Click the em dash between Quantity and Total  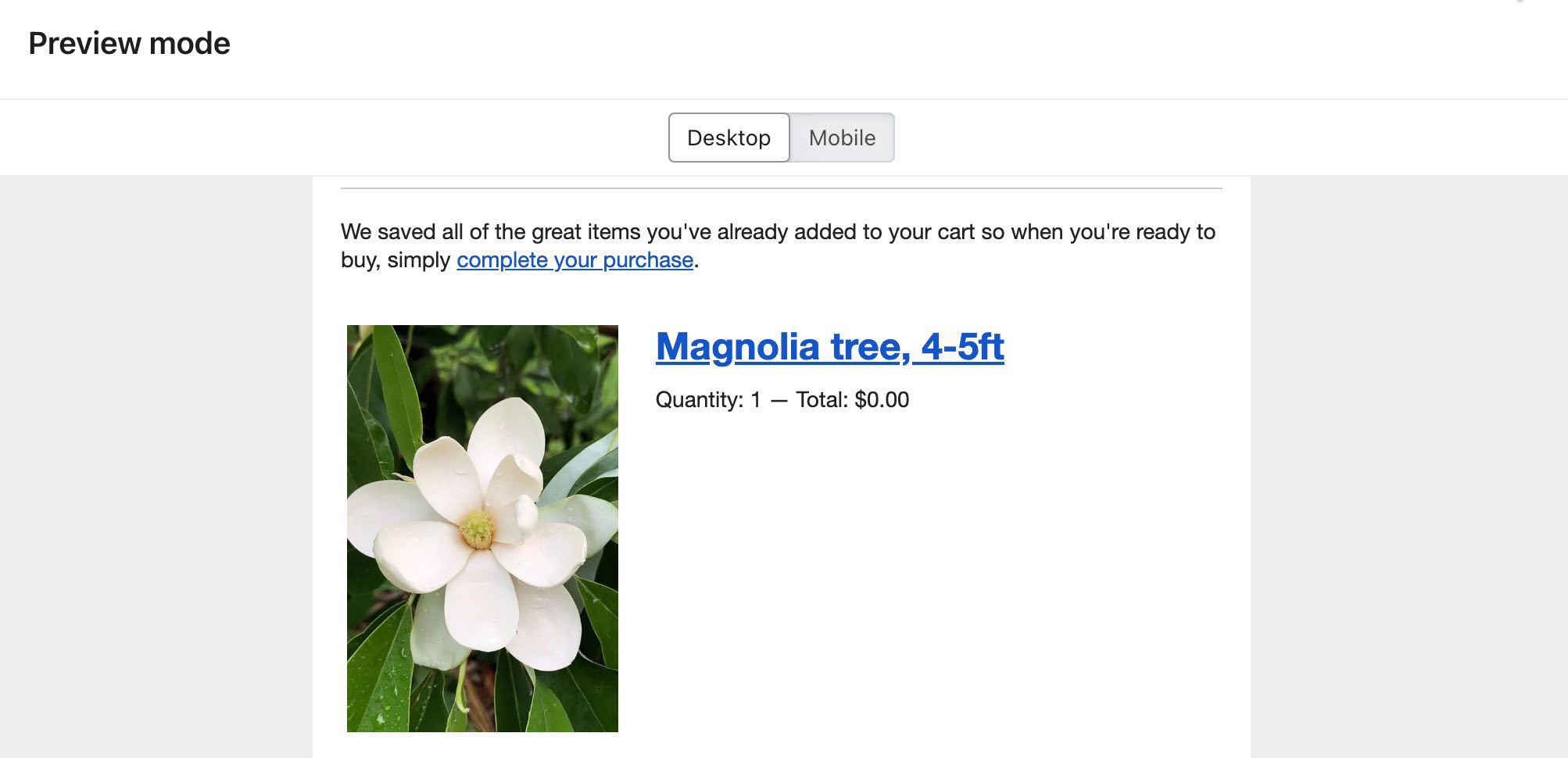[779, 400]
